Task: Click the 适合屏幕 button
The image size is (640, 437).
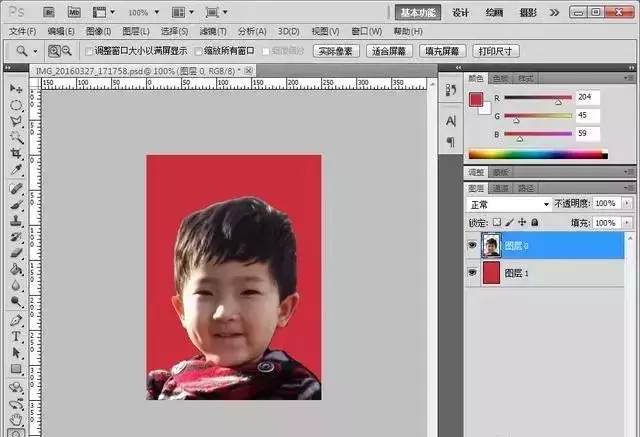Action: pos(389,51)
